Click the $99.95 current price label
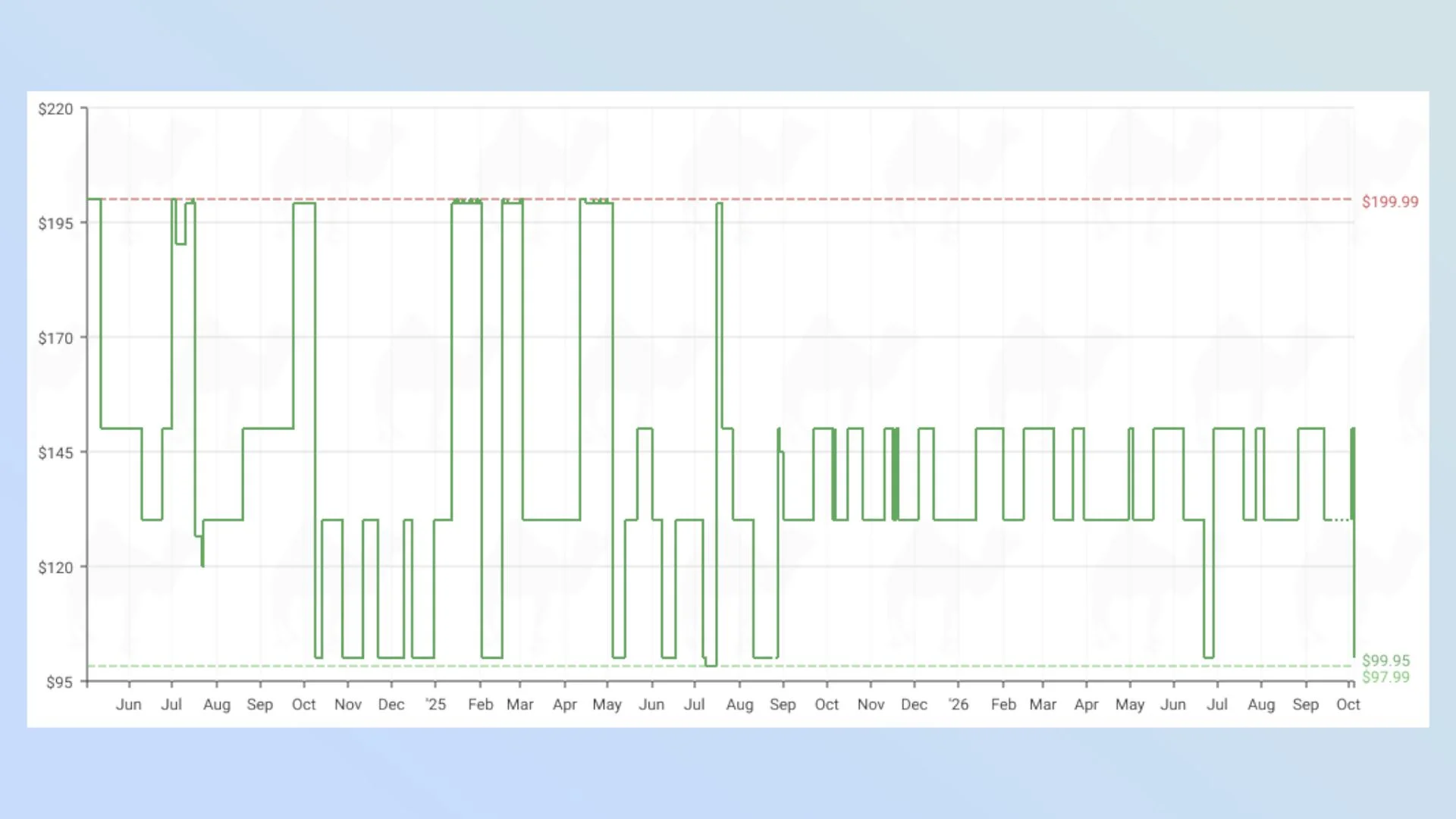The image size is (1456, 819). (x=1385, y=661)
